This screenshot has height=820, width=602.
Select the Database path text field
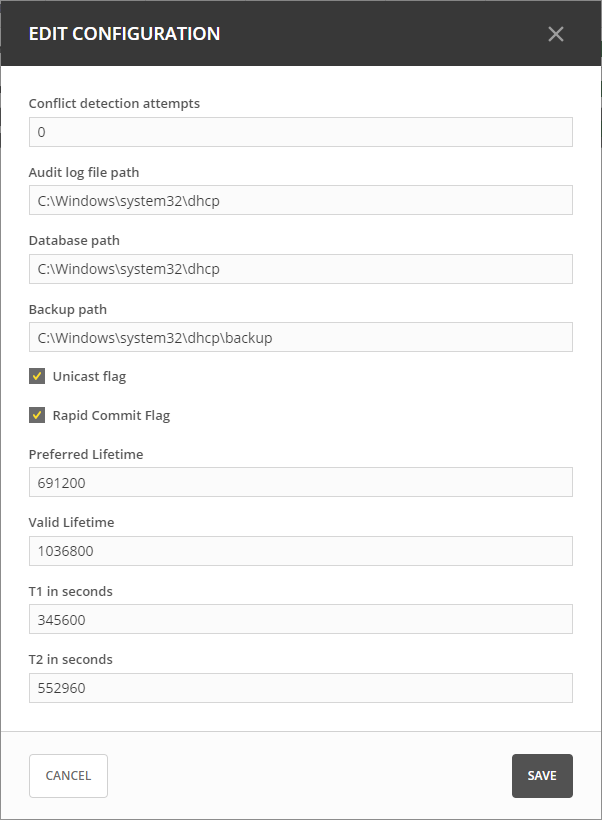pos(300,269)
